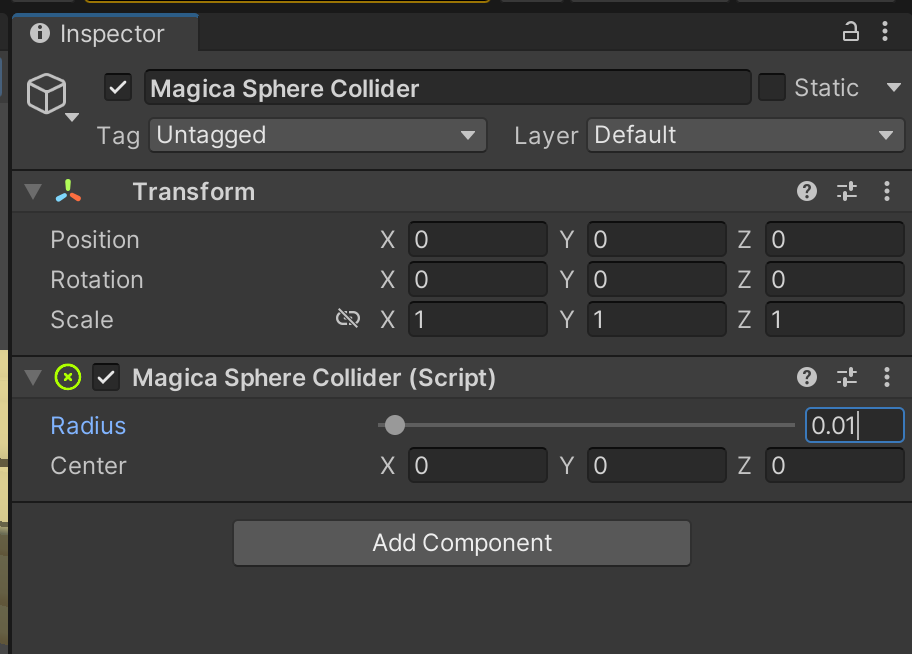Toggle the GameObject active checkbox
Viewport: 912px width, 654px height.
click(118, 88)
